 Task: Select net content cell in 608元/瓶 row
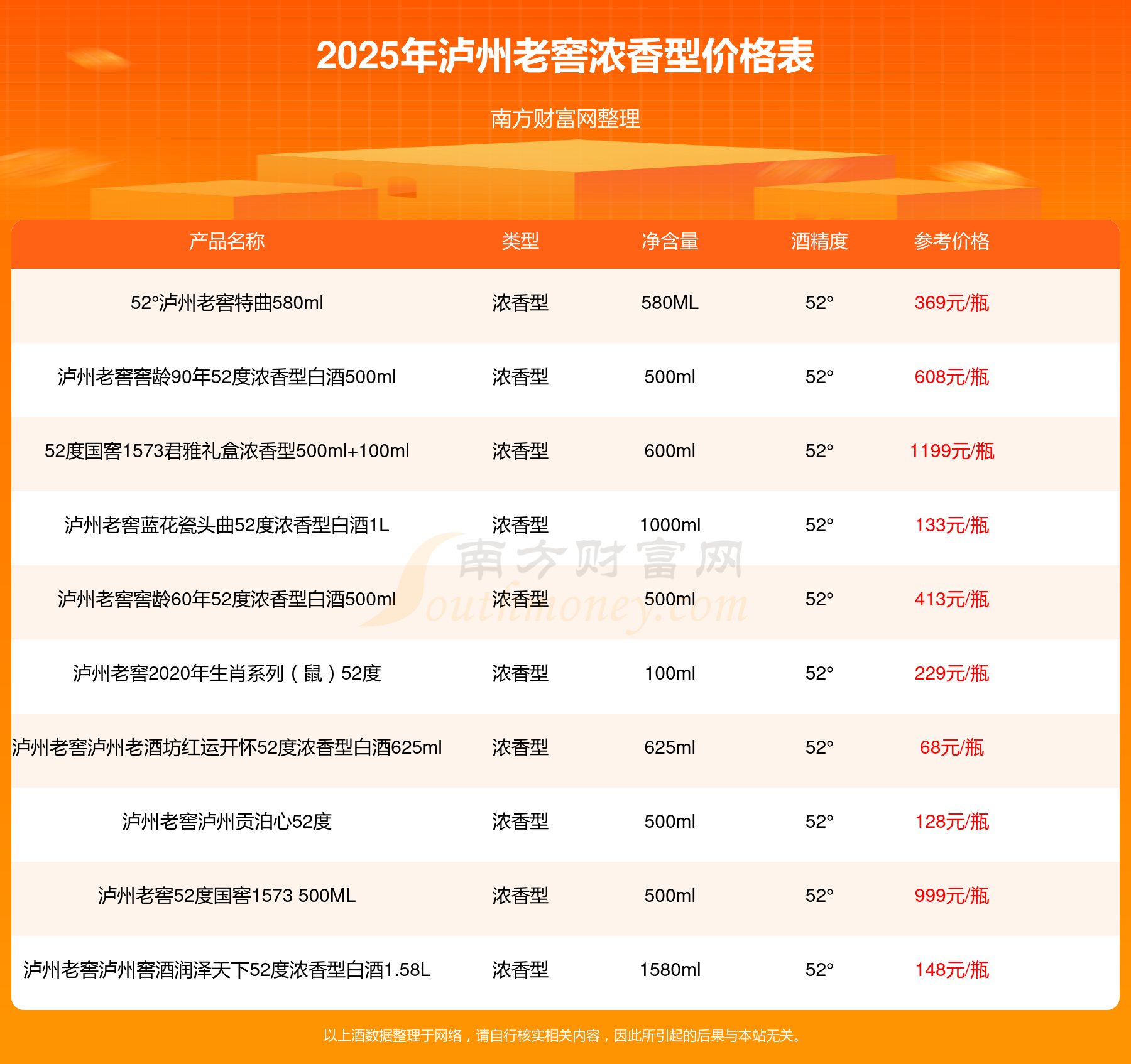(x=670, y=377)
